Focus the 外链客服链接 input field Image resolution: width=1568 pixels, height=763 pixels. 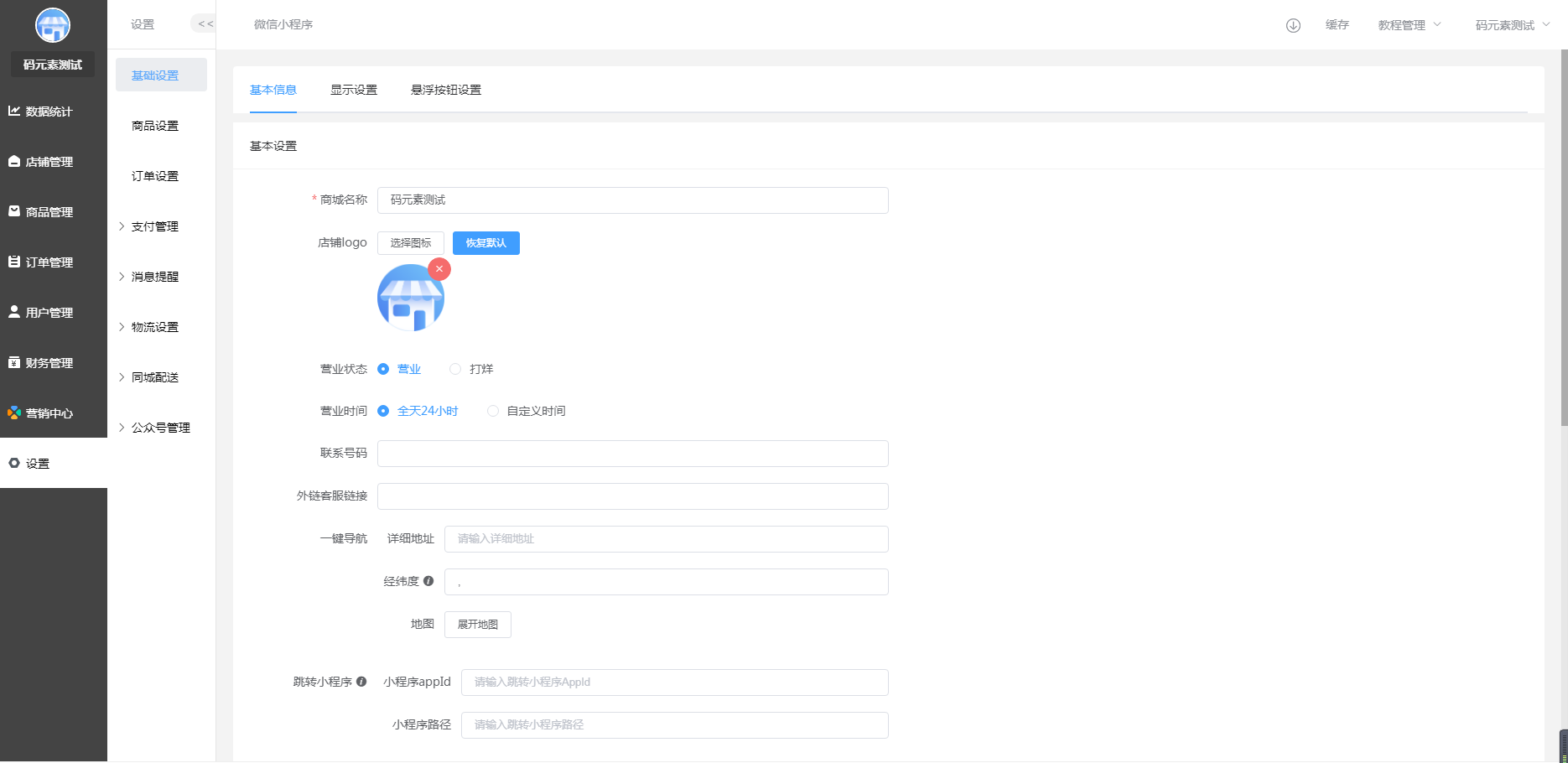[x=633, y=496]
